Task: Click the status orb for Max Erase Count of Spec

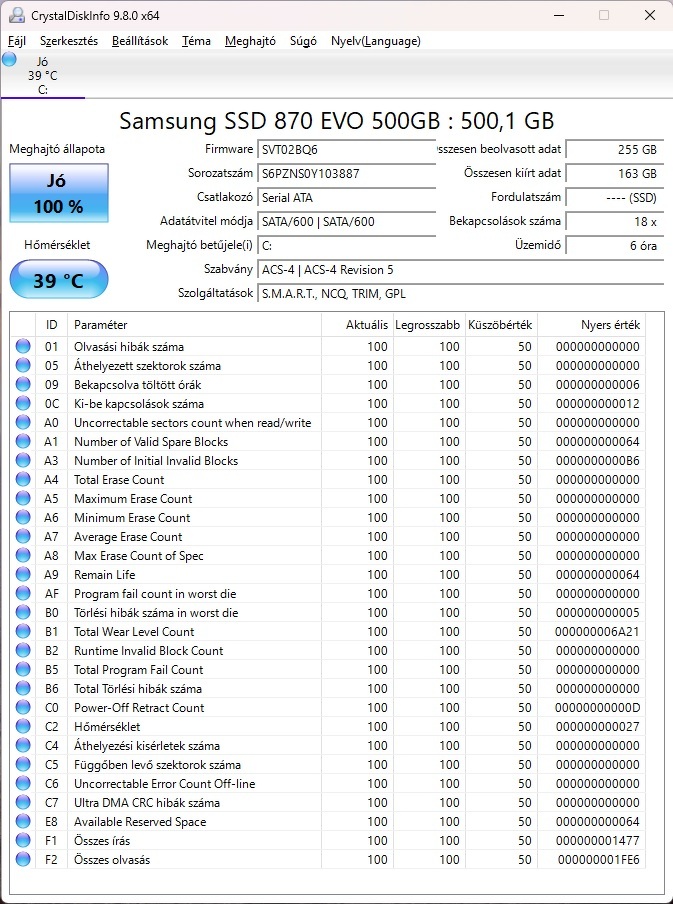Action: click(x=23, y=556)
